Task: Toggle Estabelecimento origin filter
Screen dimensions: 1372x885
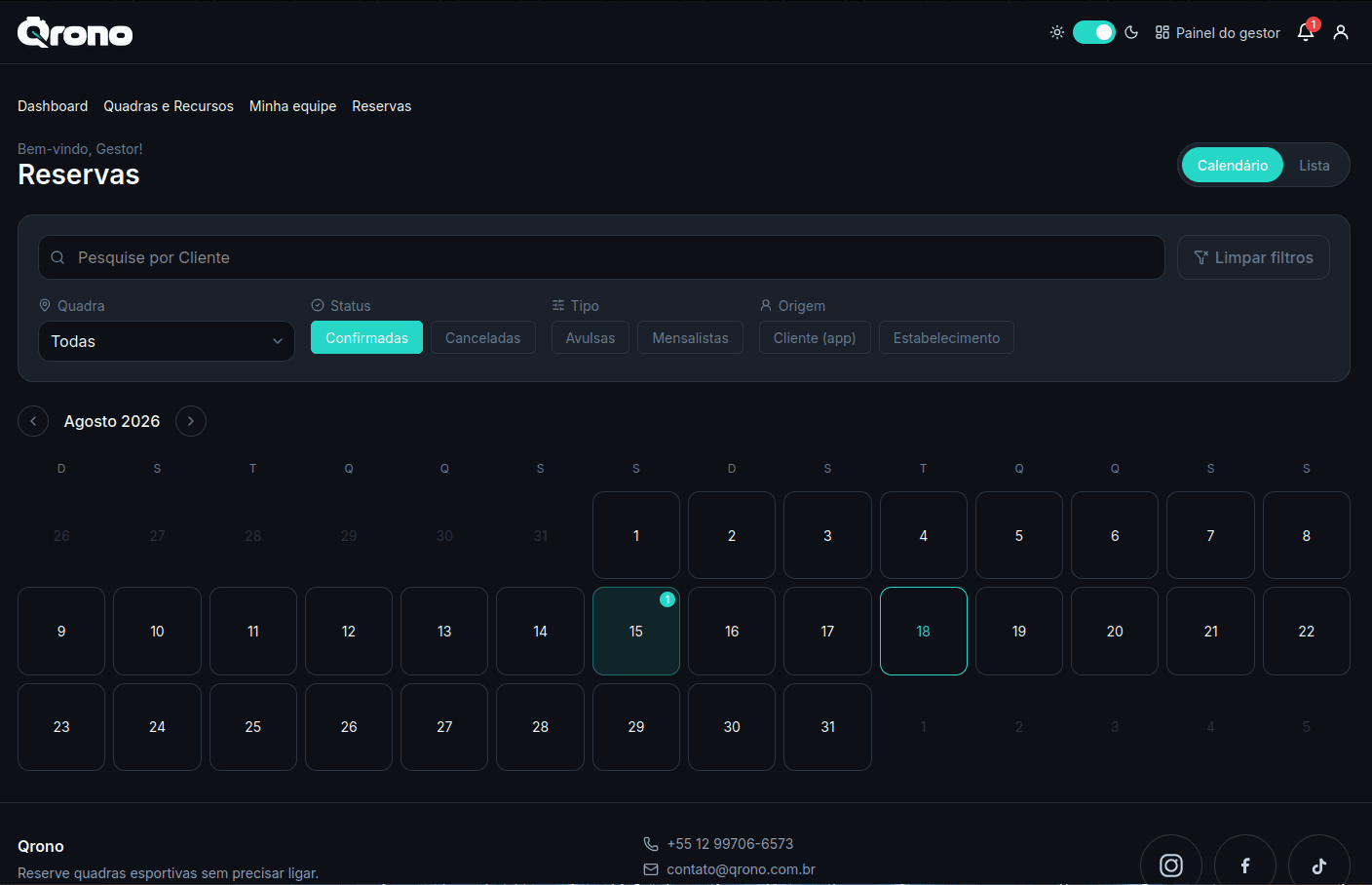Action: [x=946, y=337]
